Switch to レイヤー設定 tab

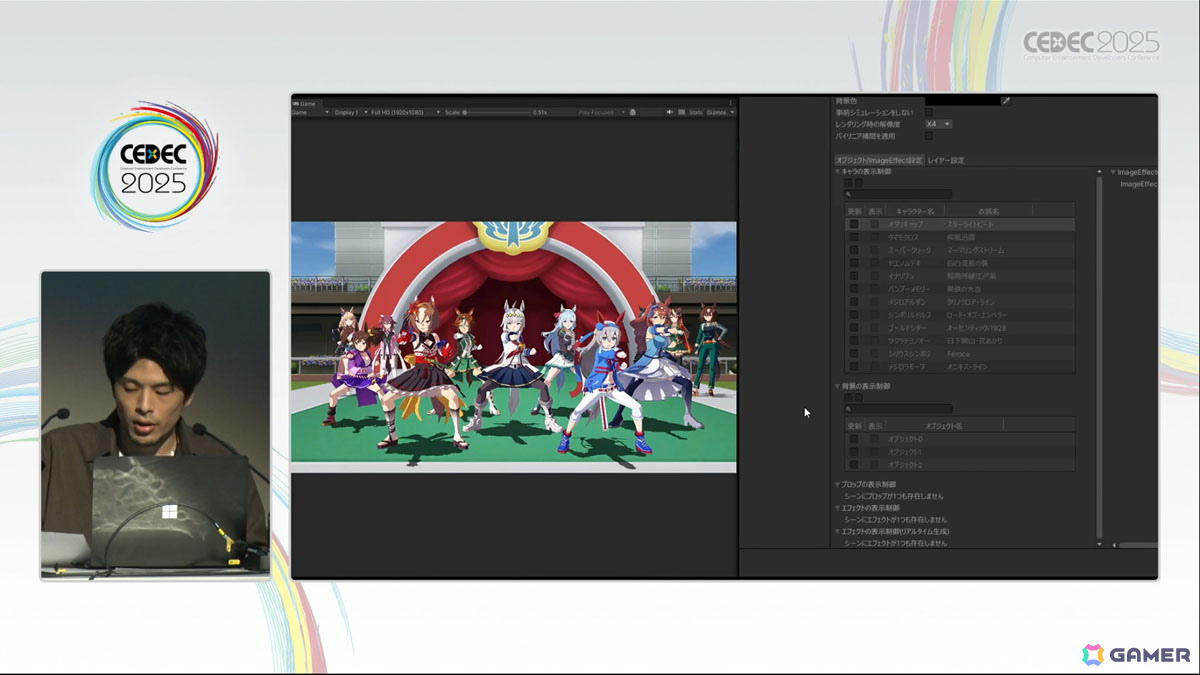pyautogui.click(x=946, y=160)
